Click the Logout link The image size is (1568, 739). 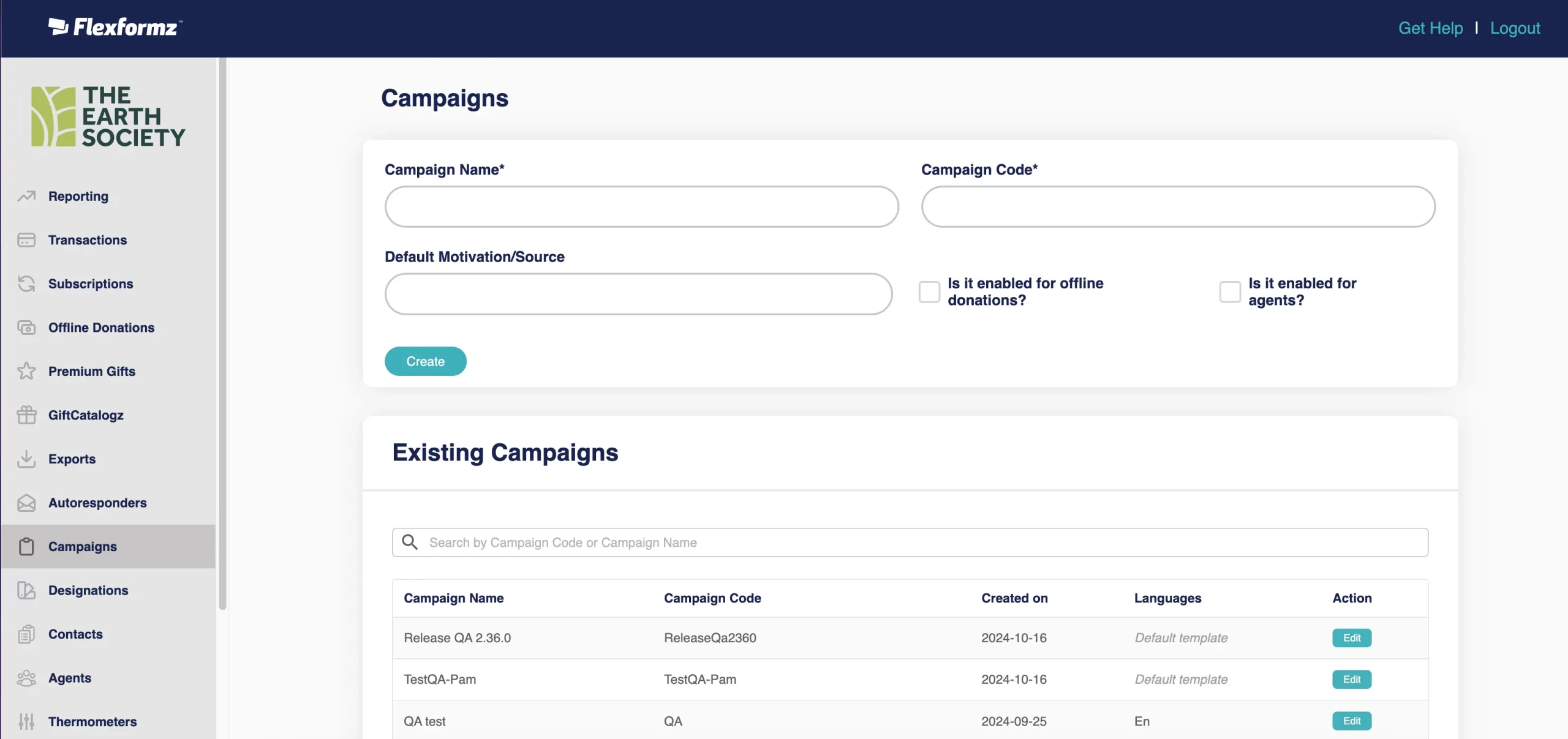pos(1515,28)
